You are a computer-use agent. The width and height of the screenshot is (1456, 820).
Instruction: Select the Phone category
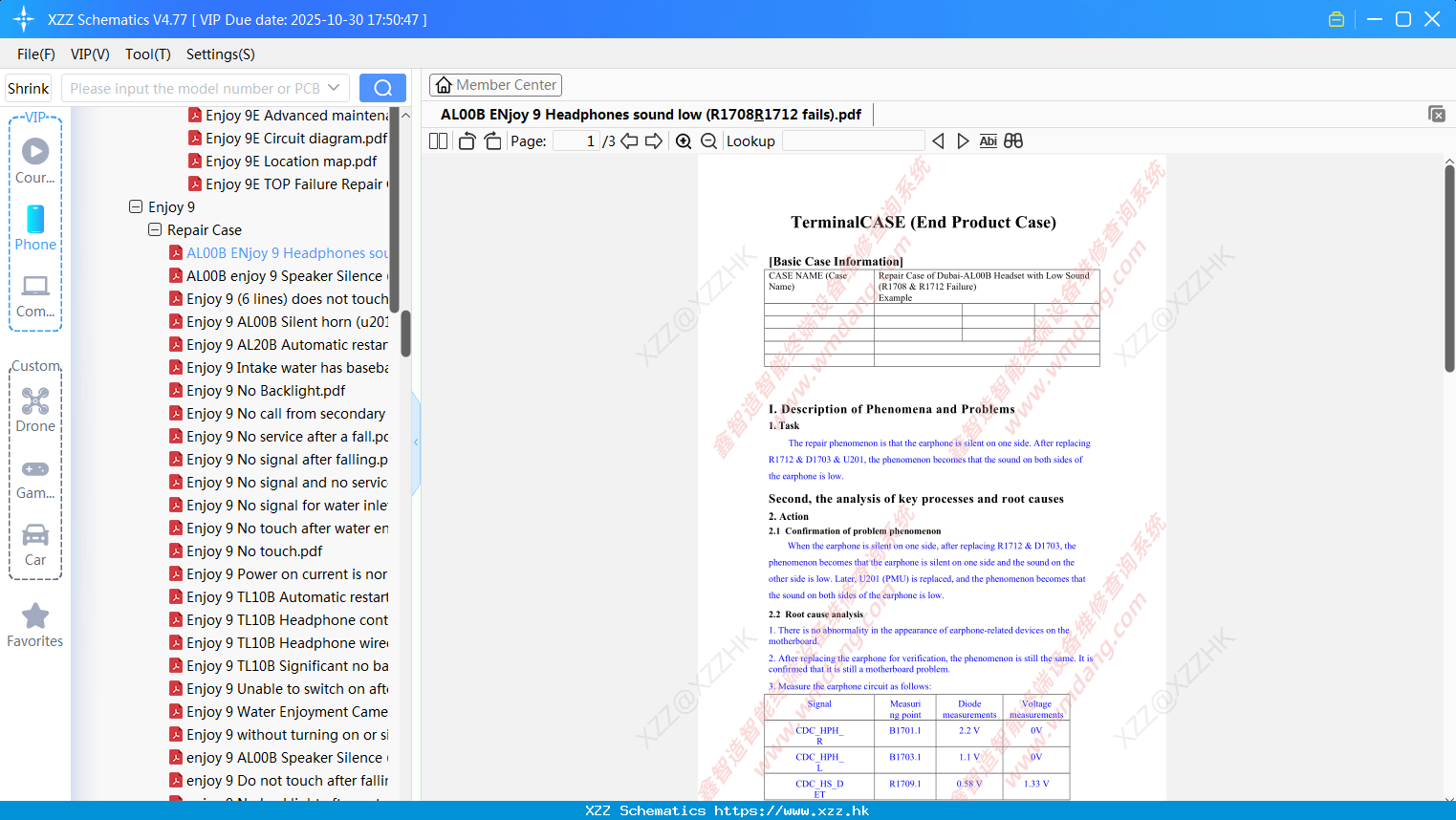tap(35, 228)
